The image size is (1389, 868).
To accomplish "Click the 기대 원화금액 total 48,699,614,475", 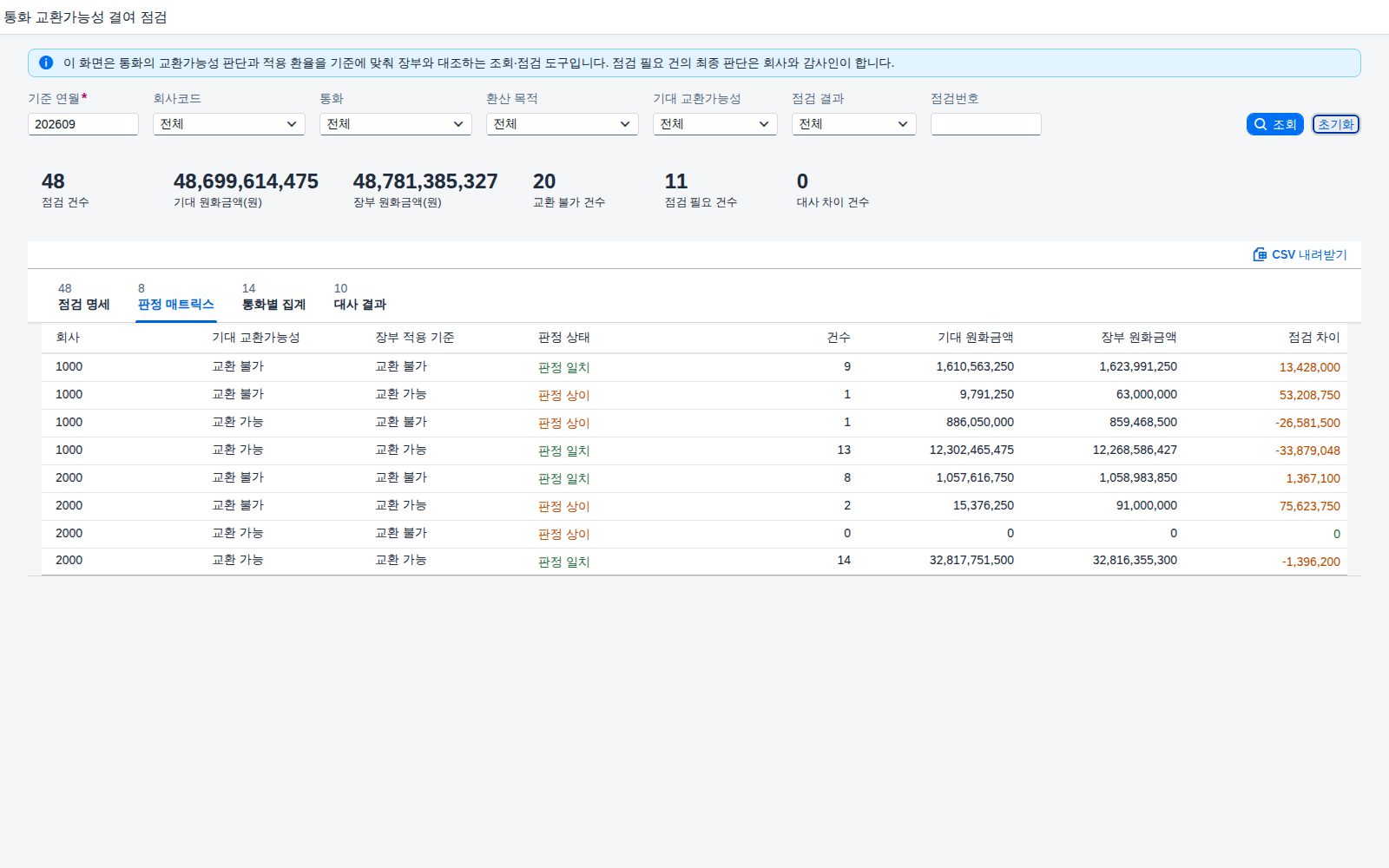I will tap(246, 181).
